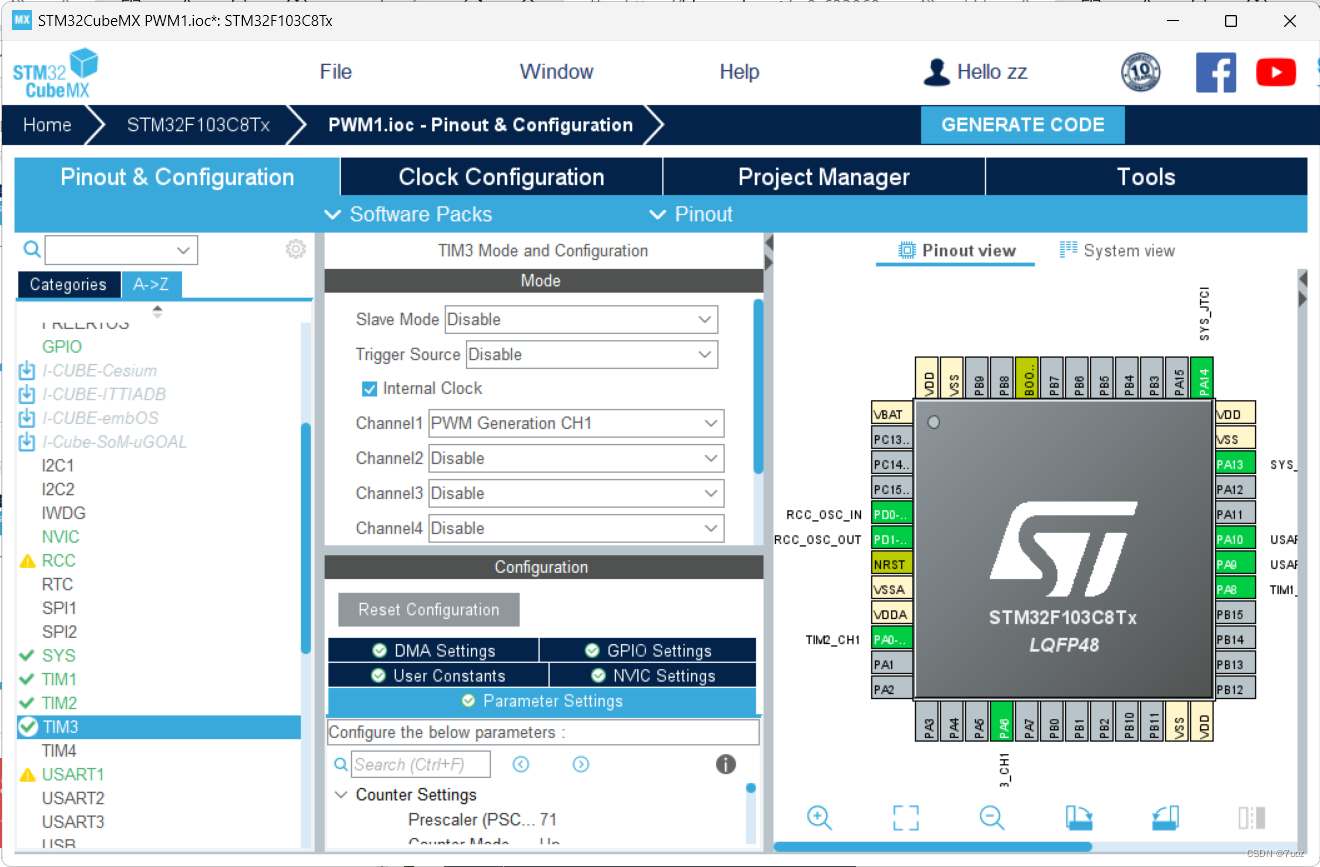The image size is (1320, 867).
Task: Select GPIO in peripheral list
Action: (62, 347)
